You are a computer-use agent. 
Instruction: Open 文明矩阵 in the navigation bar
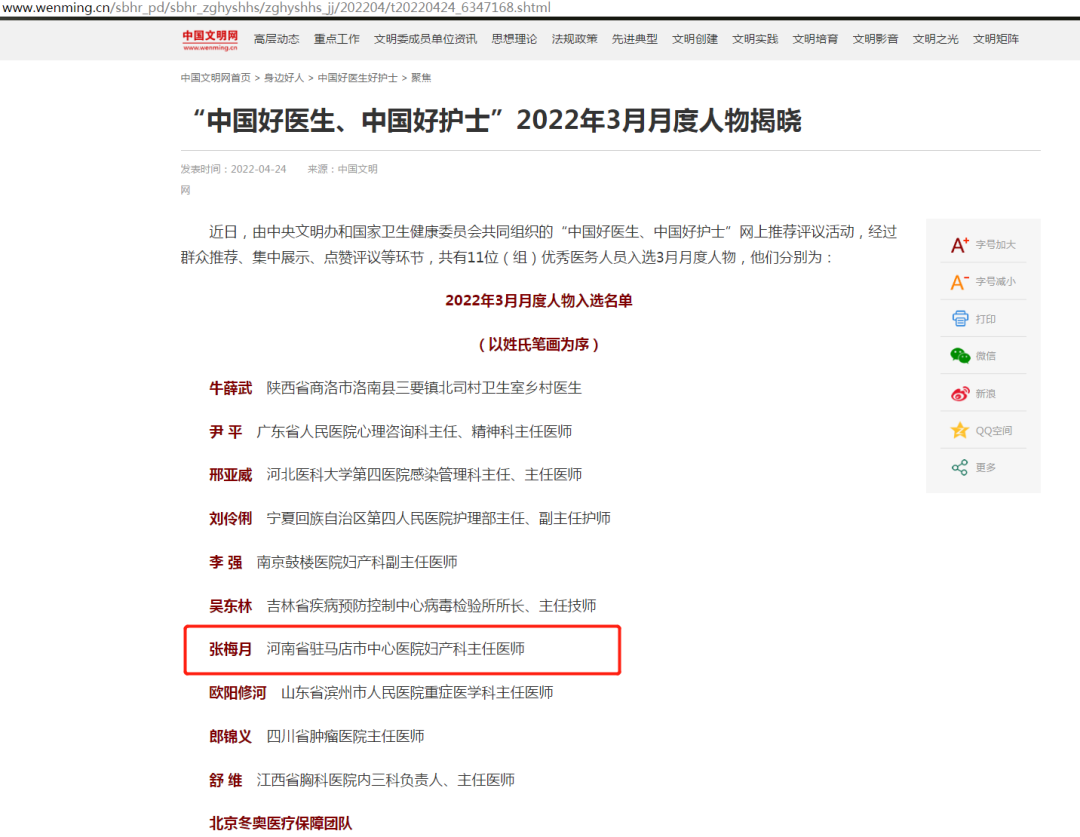(996, 39)
